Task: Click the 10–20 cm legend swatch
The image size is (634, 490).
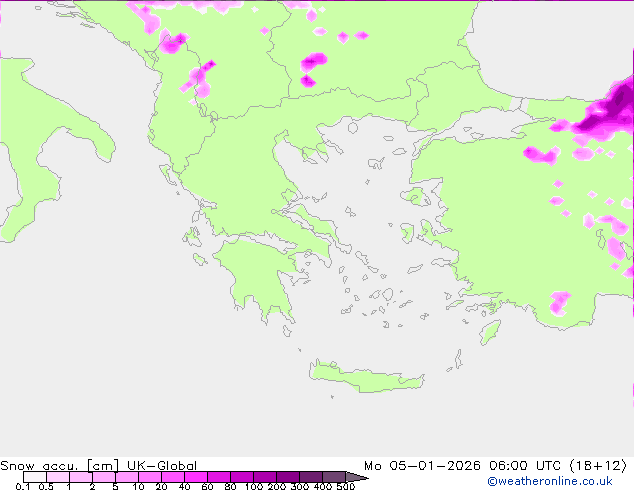Action: 150,477
